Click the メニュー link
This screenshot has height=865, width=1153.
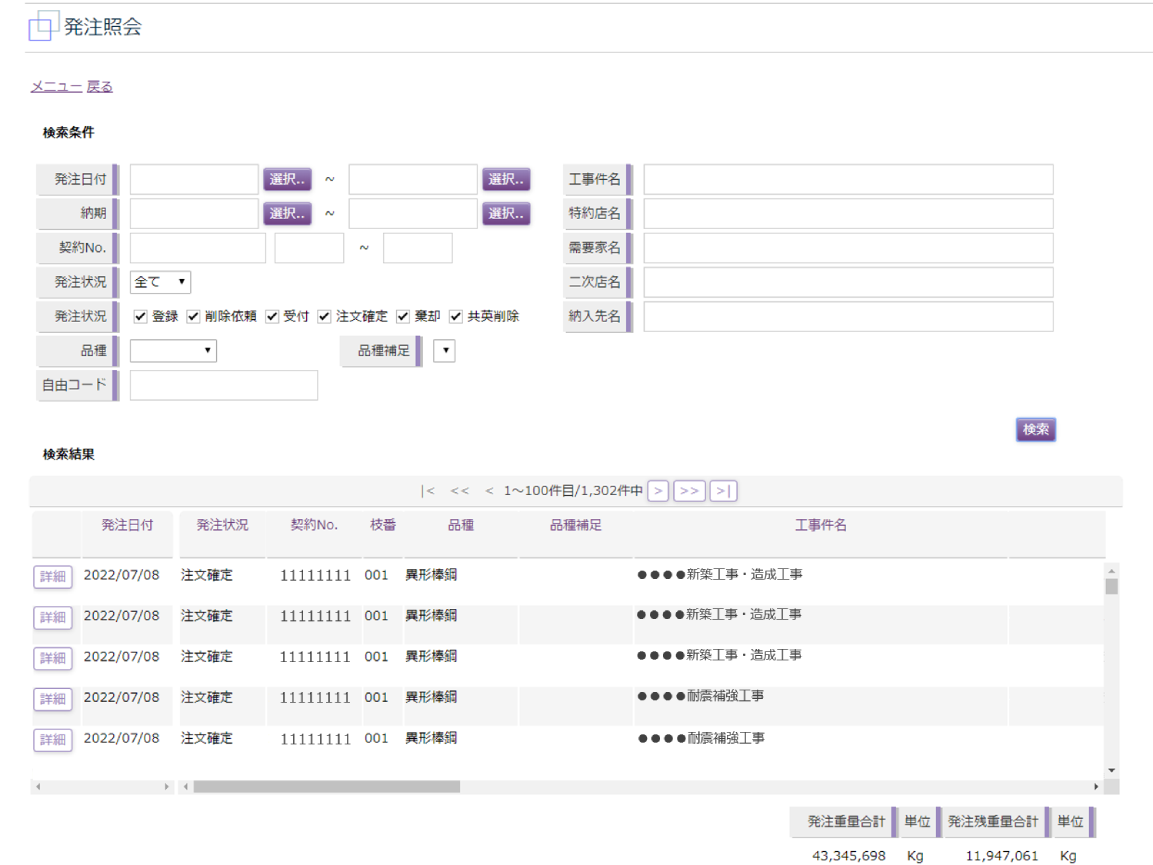[x=56, y=87]
